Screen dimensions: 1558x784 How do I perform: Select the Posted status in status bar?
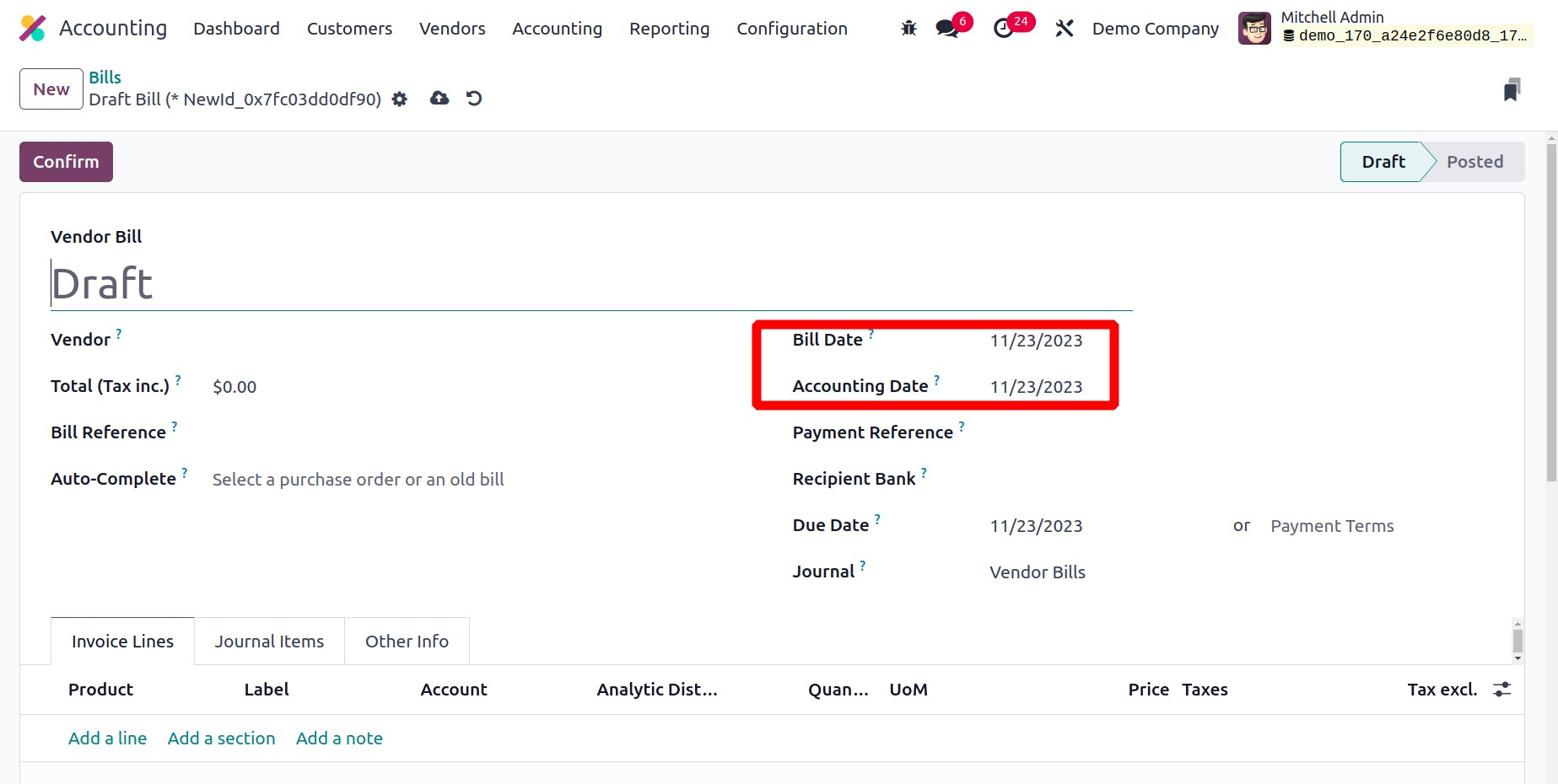click(x=1474, y=162)
